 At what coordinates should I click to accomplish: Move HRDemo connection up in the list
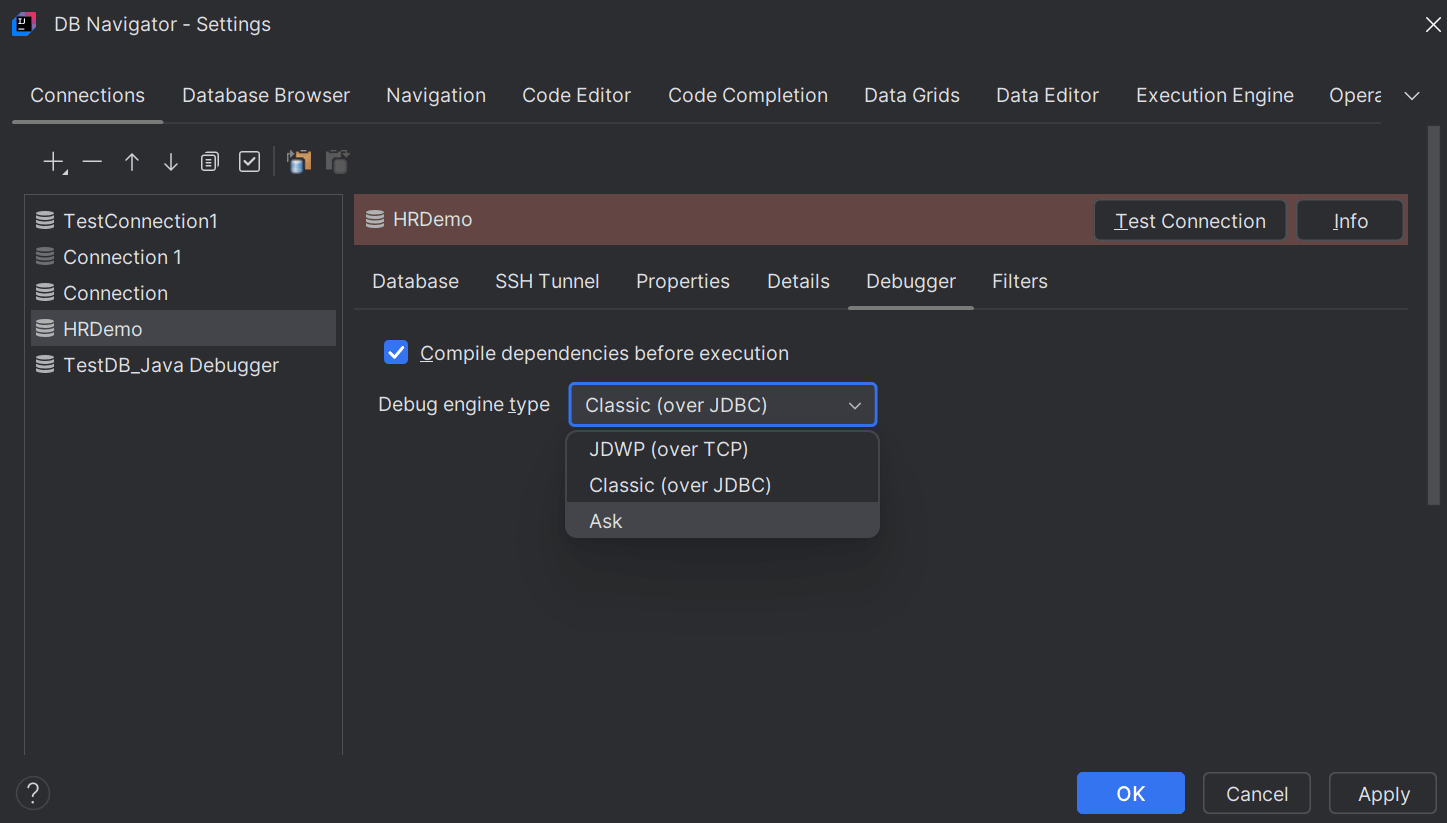pyautogui.click(x=131, y=160)
